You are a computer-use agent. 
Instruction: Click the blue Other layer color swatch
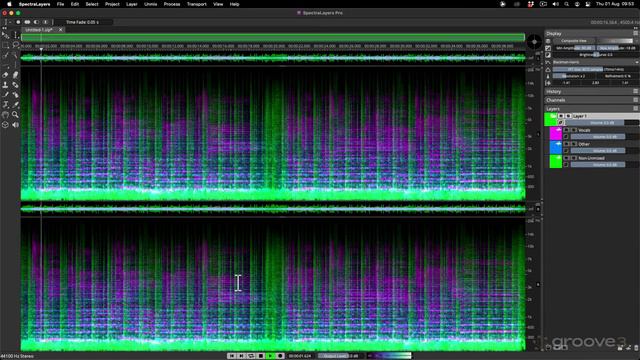pos(556,147)
